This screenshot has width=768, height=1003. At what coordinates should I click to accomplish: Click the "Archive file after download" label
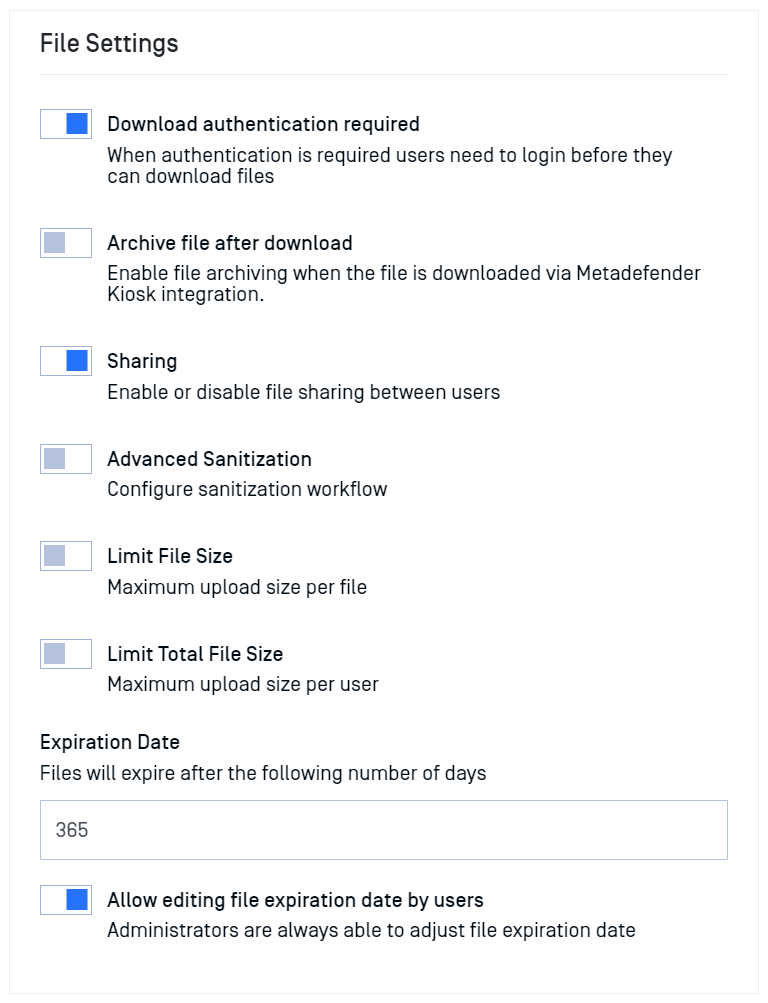tap(230, 243)
